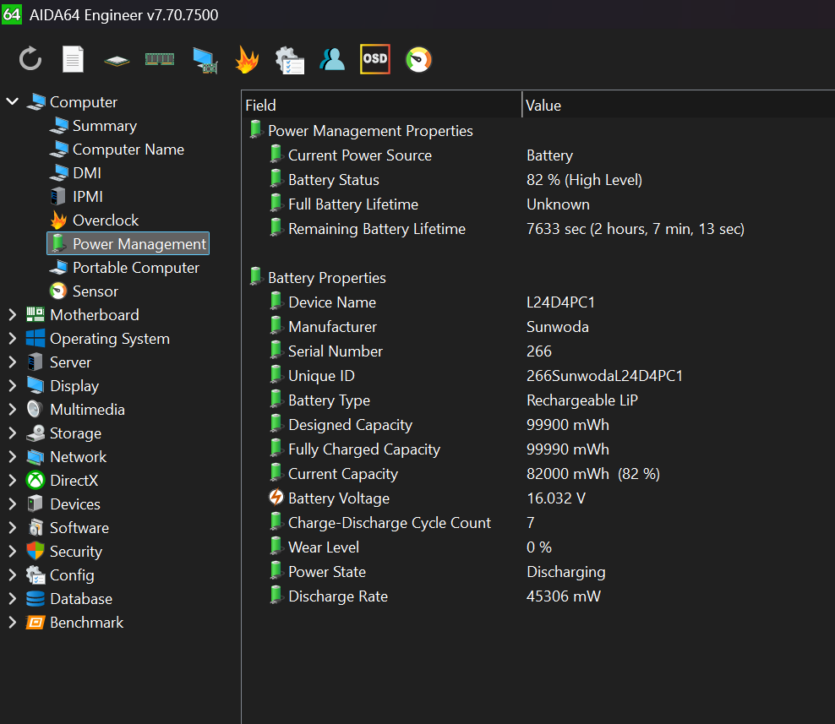Image resolution: width=835 pixels, height=724 pixels.
Task: Click the Battery Voltage lightning icon
Action: coord(276,498)
